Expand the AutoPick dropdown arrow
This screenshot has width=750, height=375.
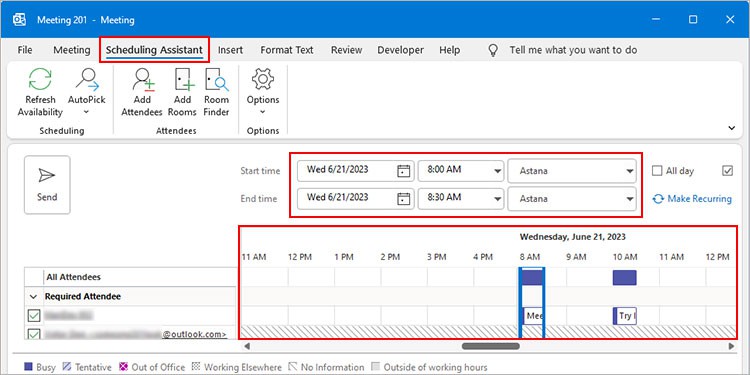pyautogui.click(x=87, y=112)
